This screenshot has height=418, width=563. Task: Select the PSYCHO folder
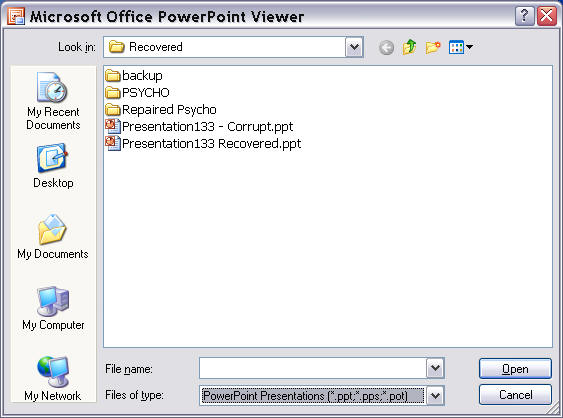click(138, 93)
